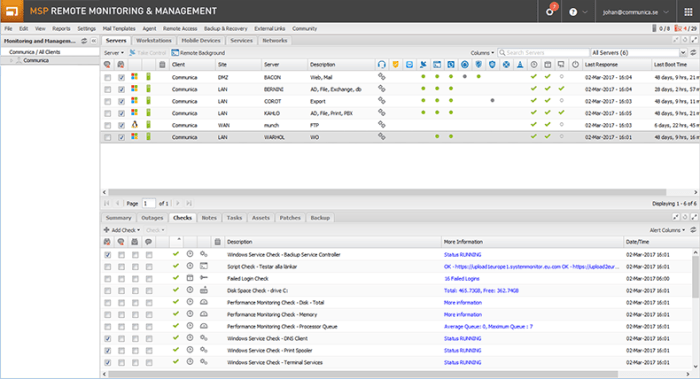Toggle the first checkbox in WARHOL row

(x=108, y=137)
